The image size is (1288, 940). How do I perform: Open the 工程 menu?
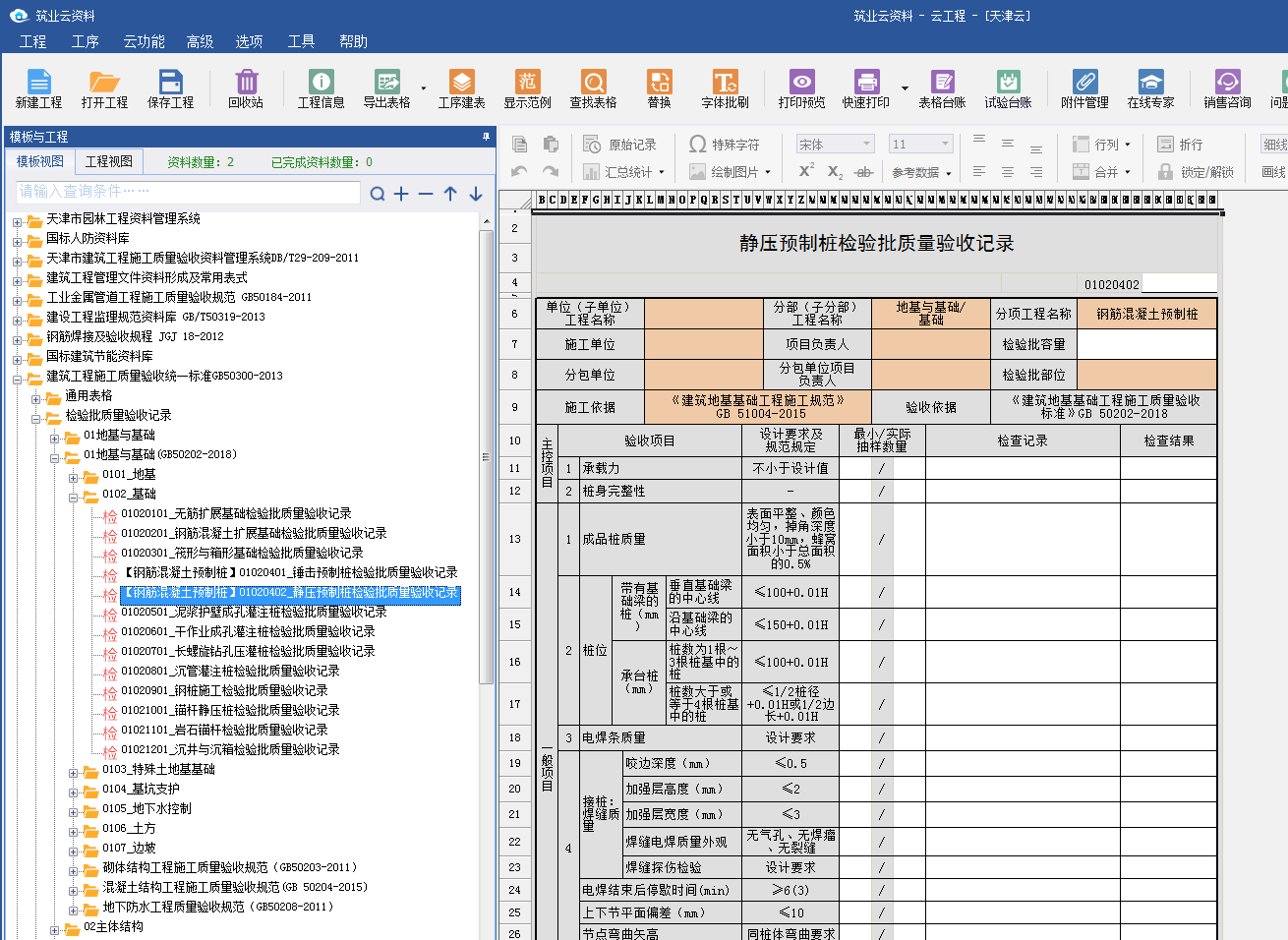(32, 41)
